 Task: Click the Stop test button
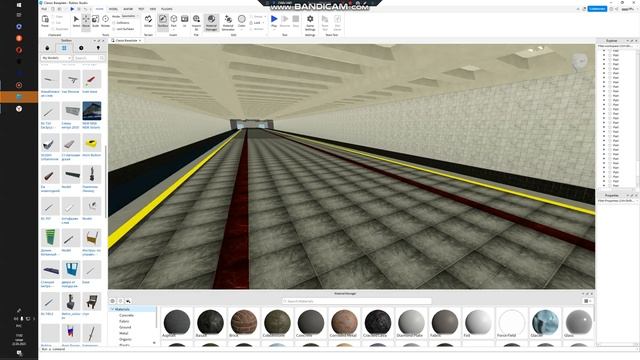(296, 21)
